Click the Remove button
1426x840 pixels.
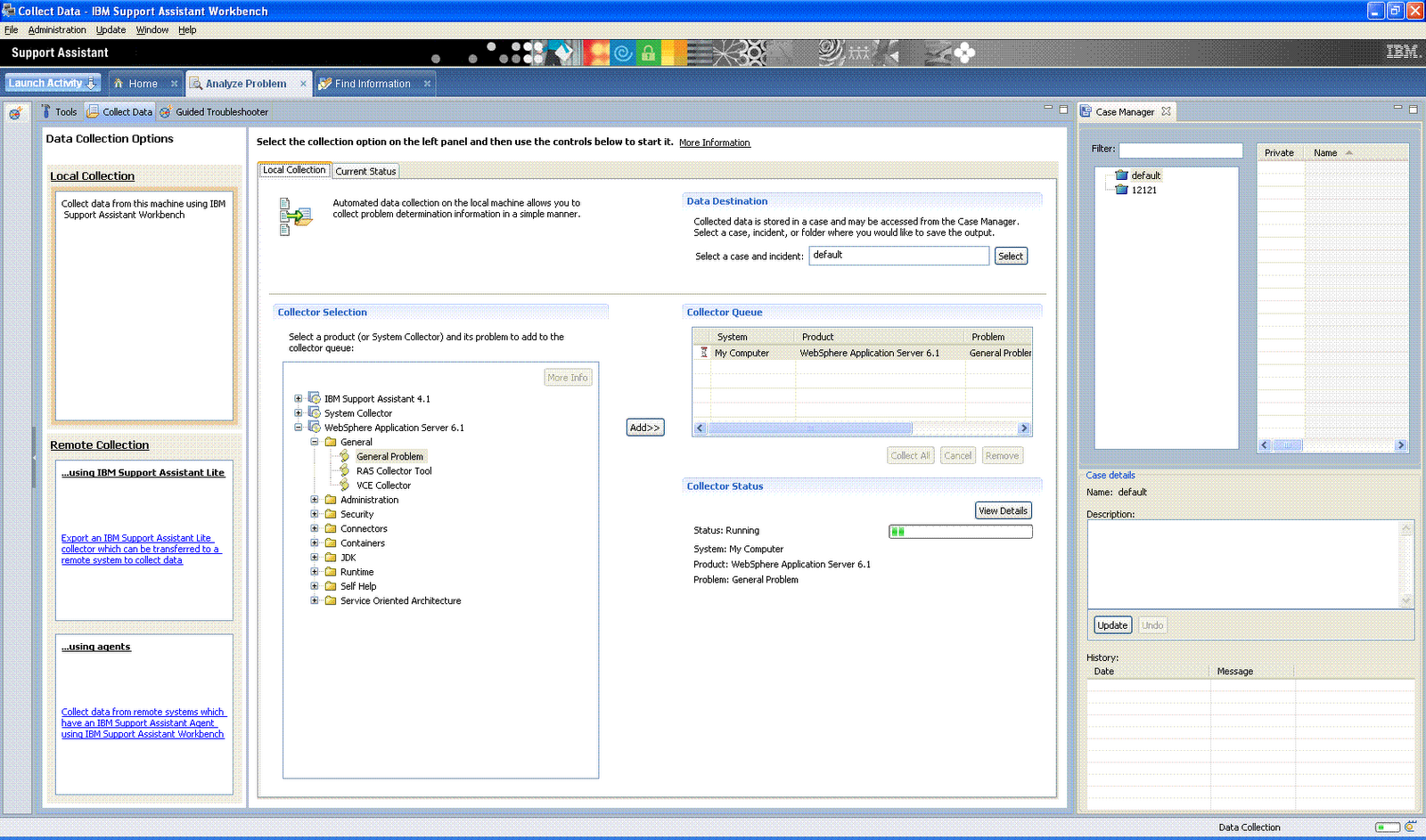[x=1002, y=455]
